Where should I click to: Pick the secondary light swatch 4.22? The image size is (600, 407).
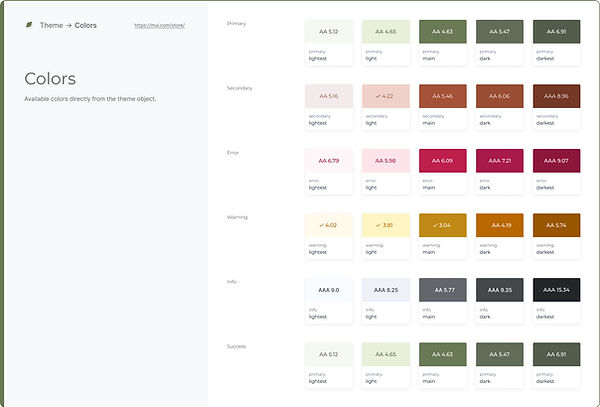click(x=386, y=96)
